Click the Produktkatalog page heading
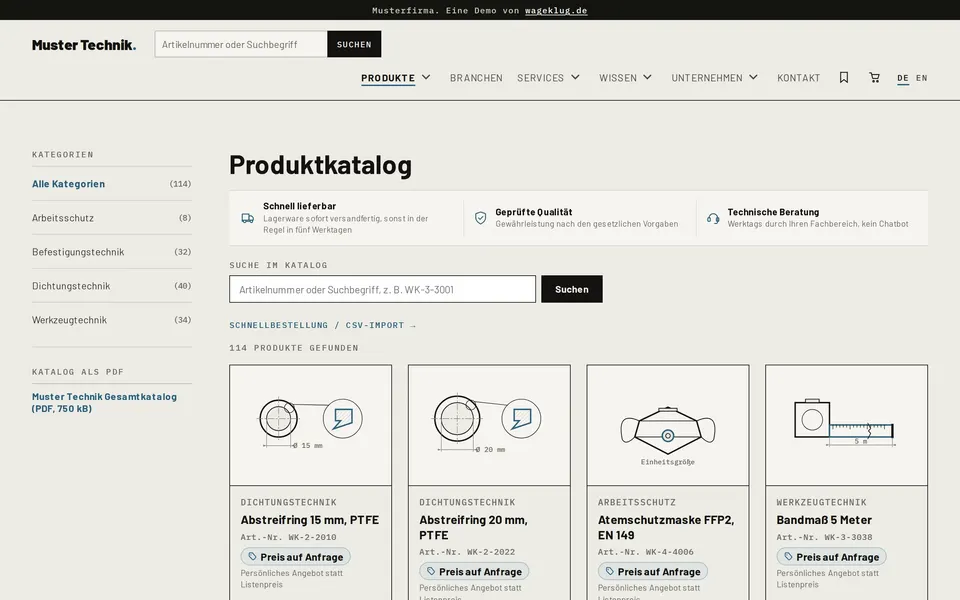The image size is (960, 600). click(321, 165)
